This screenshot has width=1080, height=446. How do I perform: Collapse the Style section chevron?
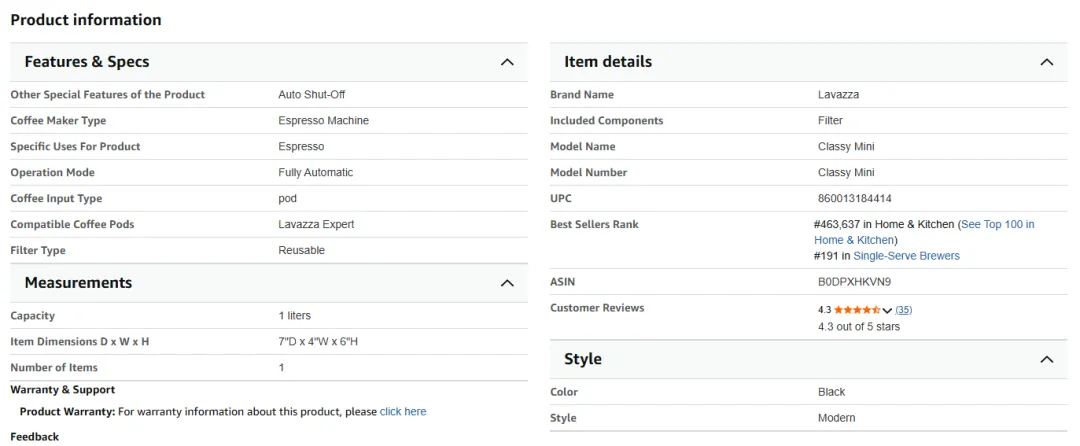tap(1046, 359)
